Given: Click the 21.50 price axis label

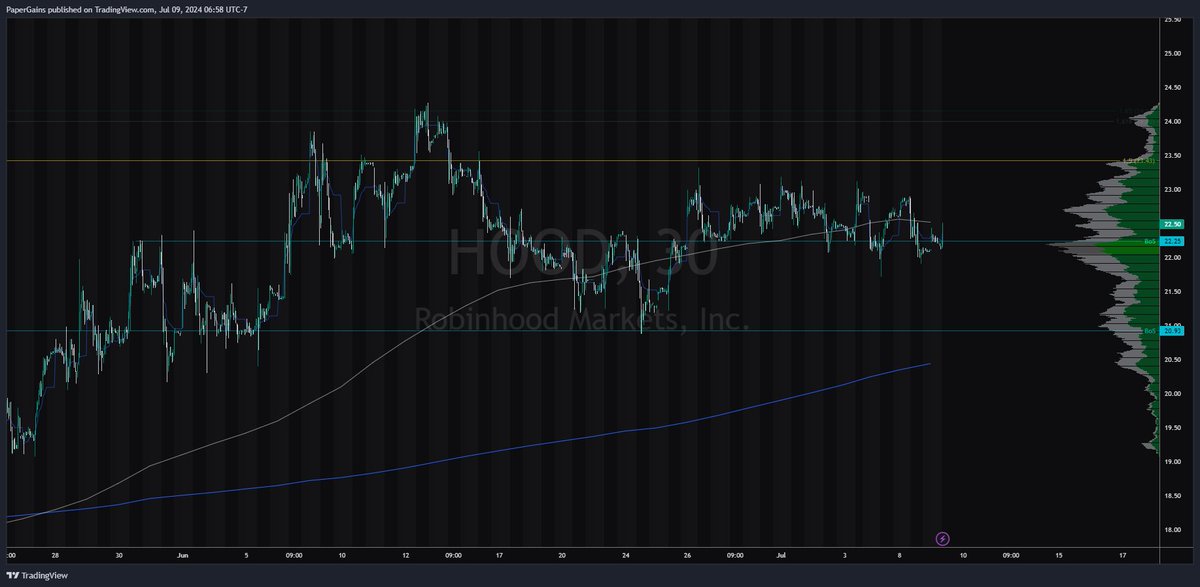Looking at the screenshot, I should click(1173, 292).
